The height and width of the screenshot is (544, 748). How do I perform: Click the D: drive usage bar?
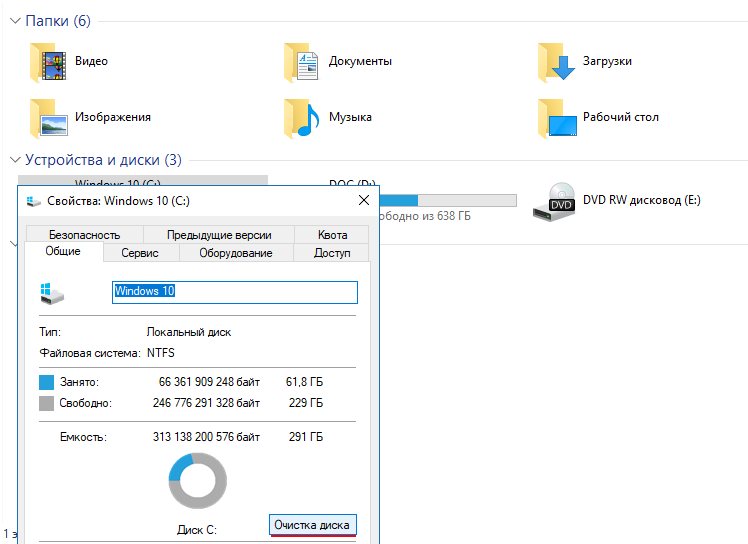447,200
